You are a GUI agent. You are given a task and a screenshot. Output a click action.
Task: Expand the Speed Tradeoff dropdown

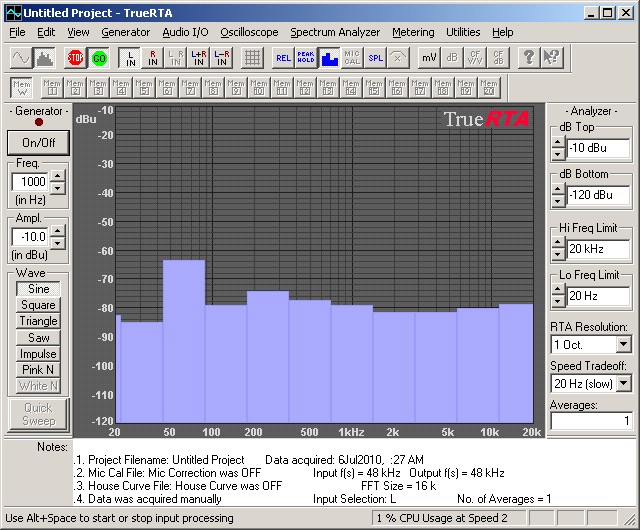coord(623,384)
